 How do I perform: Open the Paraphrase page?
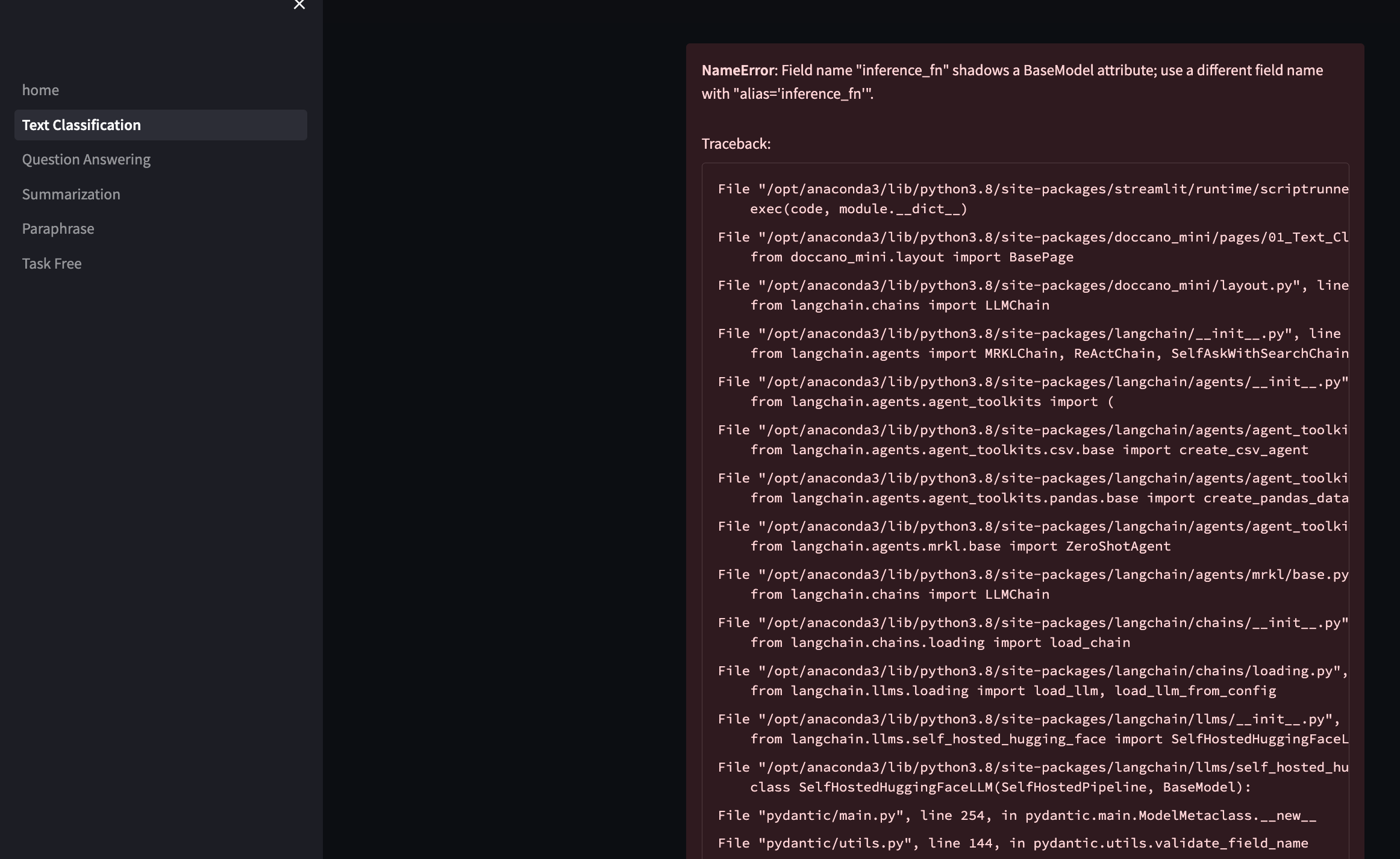(x=58, y=228)
